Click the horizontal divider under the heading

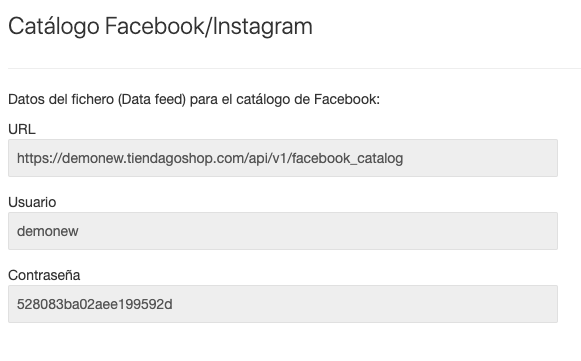click(x=295, y=68)
